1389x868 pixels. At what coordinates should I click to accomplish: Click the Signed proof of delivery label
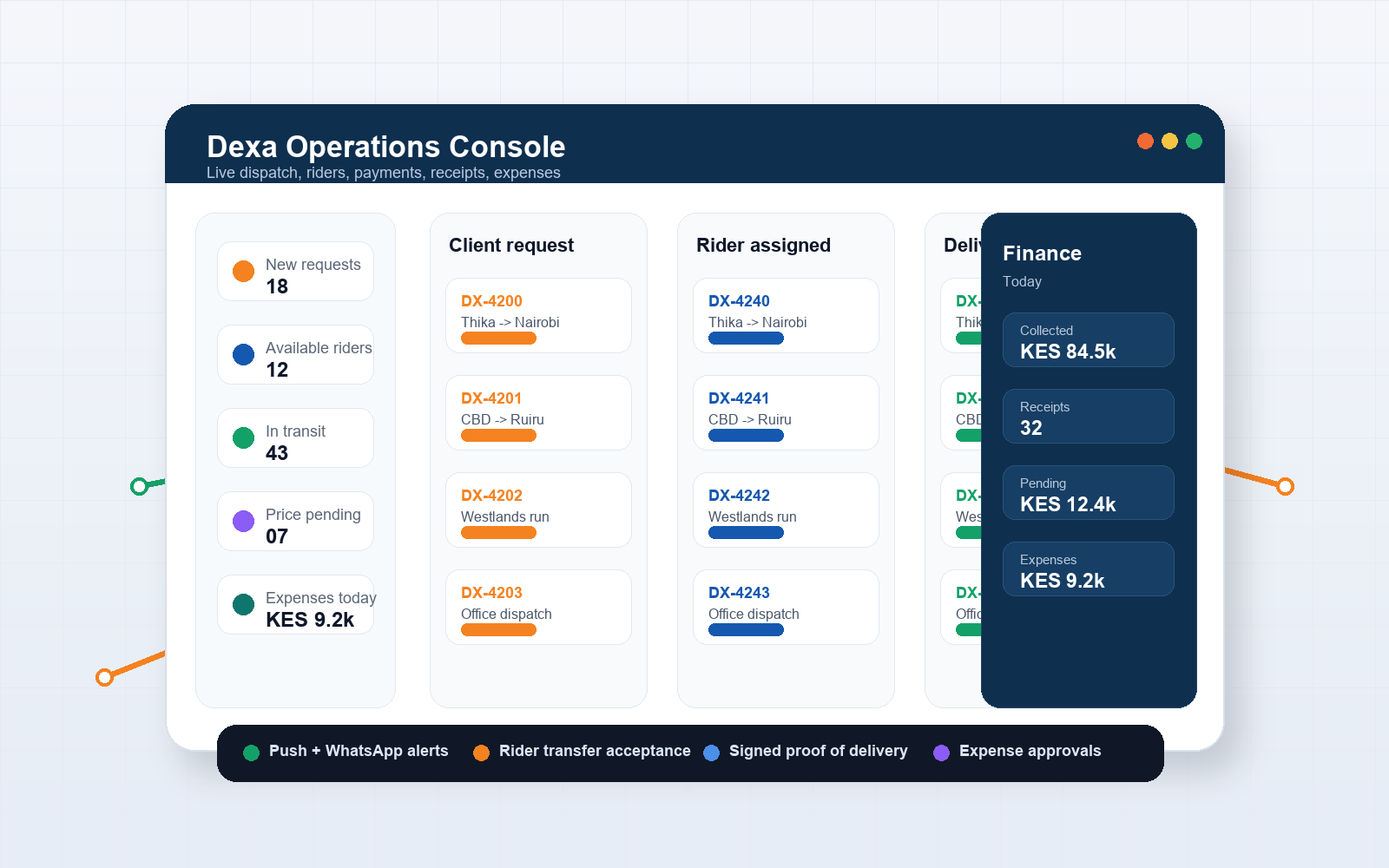click(819, 751)
